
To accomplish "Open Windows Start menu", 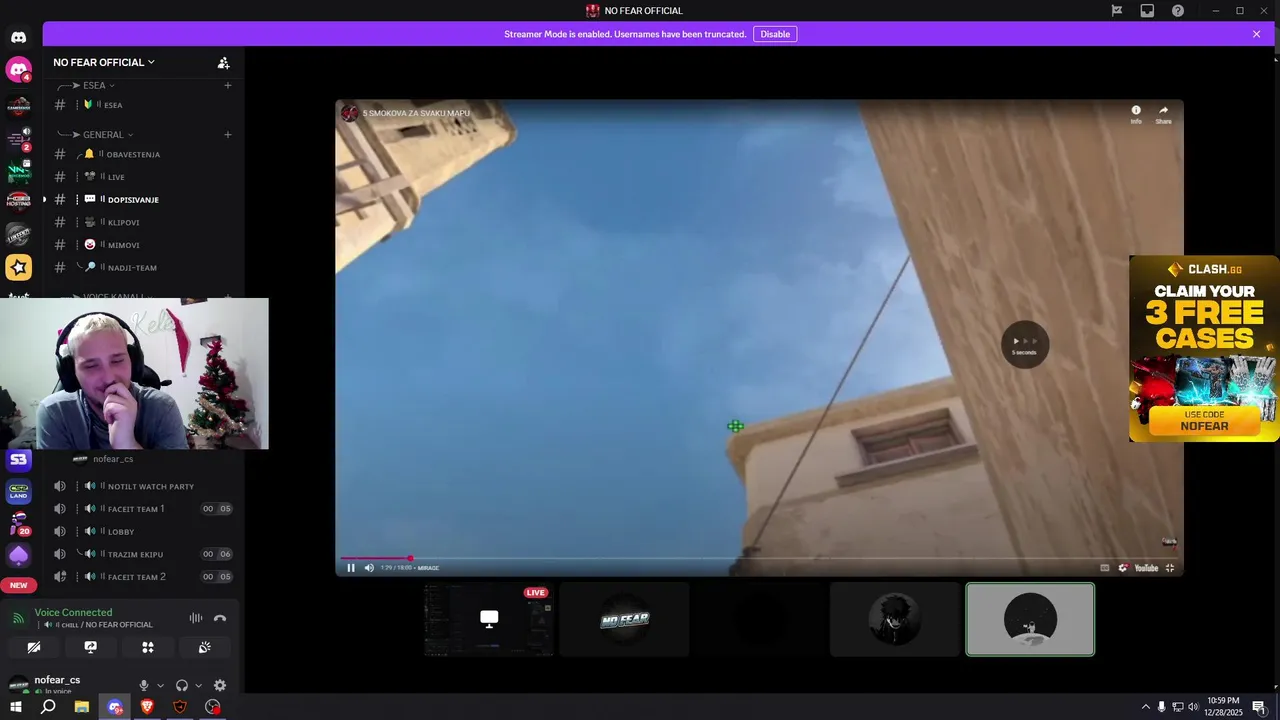I will [x=16, y=707].
